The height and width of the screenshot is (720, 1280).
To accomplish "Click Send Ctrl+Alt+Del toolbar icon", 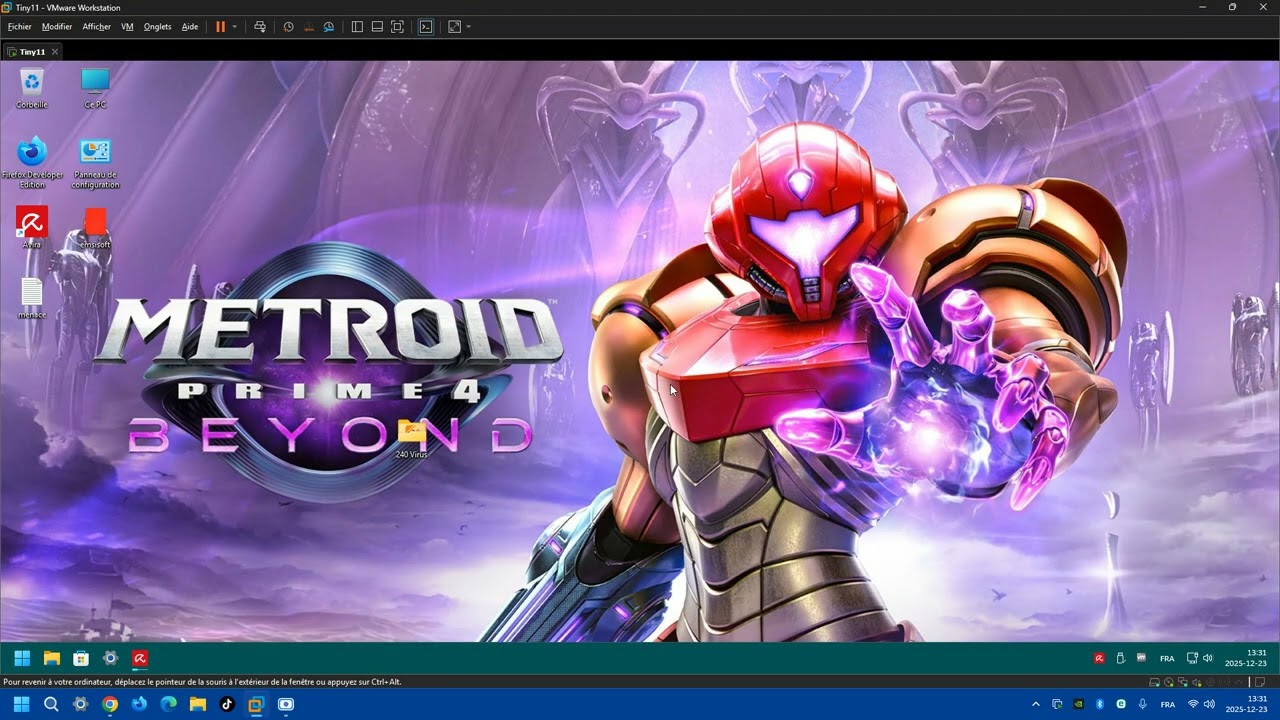I will pos(260,27).
